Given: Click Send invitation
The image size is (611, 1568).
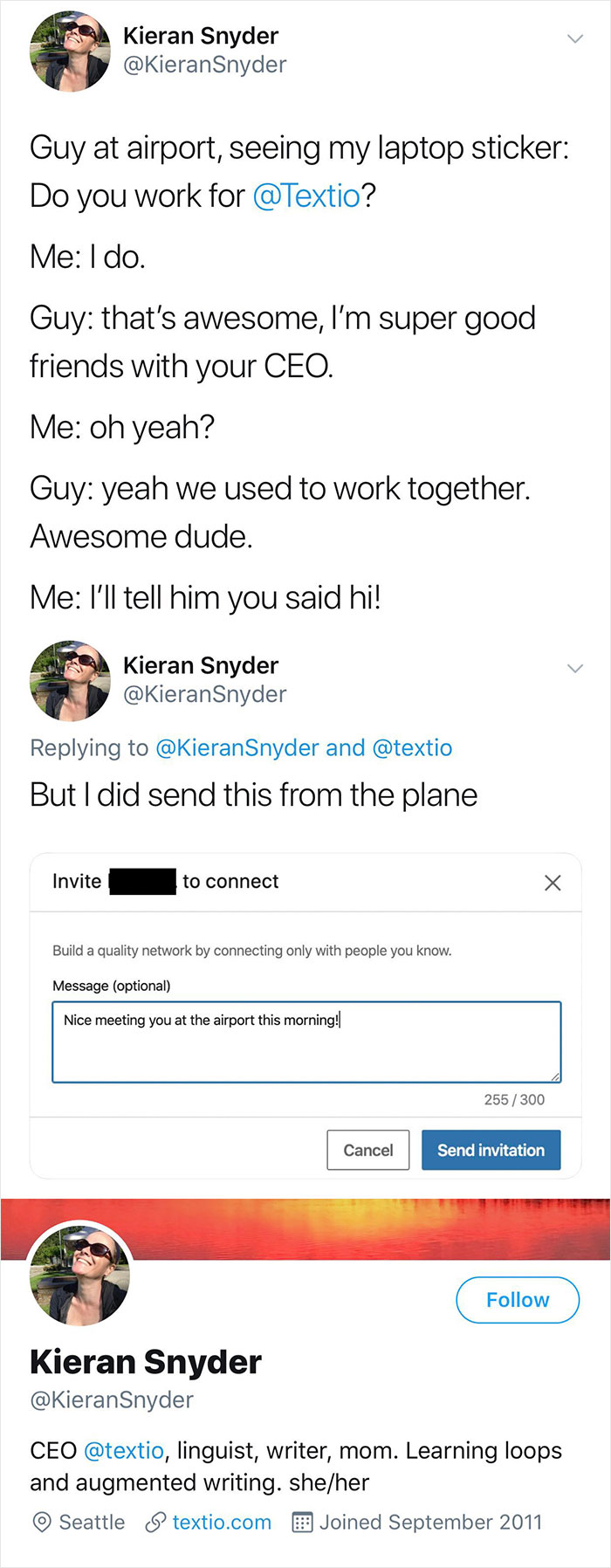Looking at the screenshot, I should (491, 1150).
